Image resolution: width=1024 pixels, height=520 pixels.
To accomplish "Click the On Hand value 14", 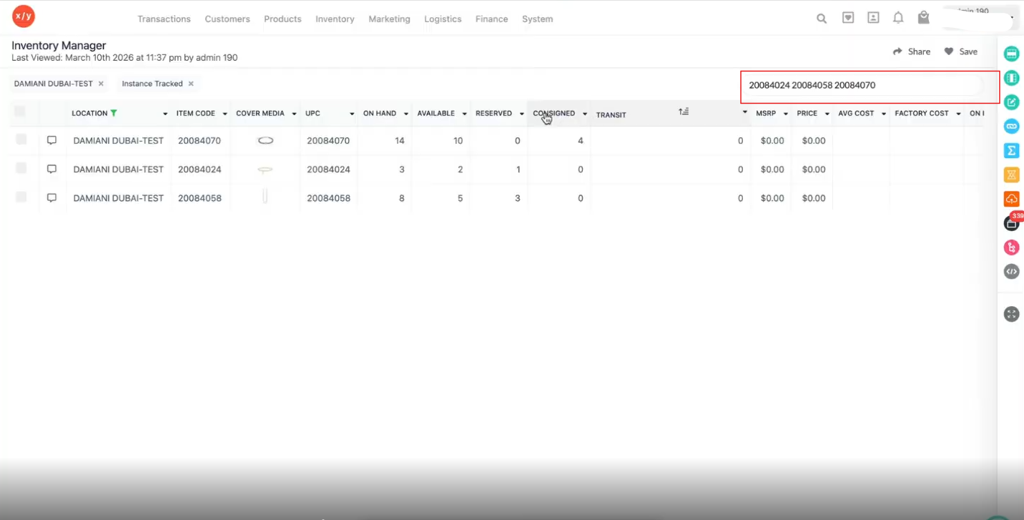I will click(400, 140).
